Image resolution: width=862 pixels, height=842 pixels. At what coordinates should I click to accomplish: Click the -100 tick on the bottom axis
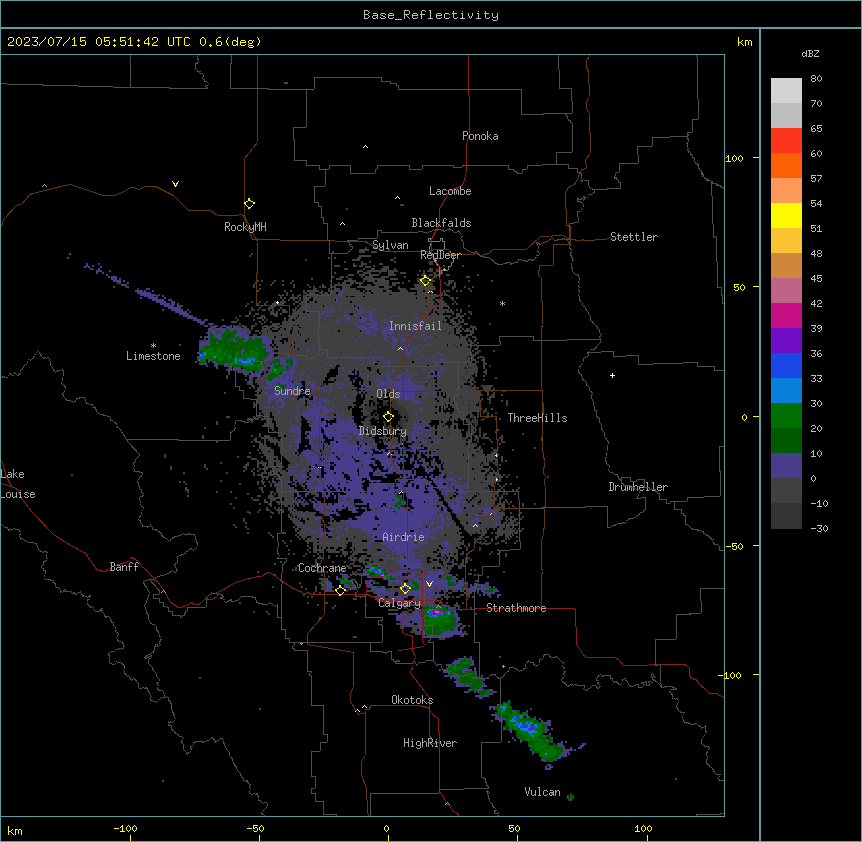tap(125, 828)
